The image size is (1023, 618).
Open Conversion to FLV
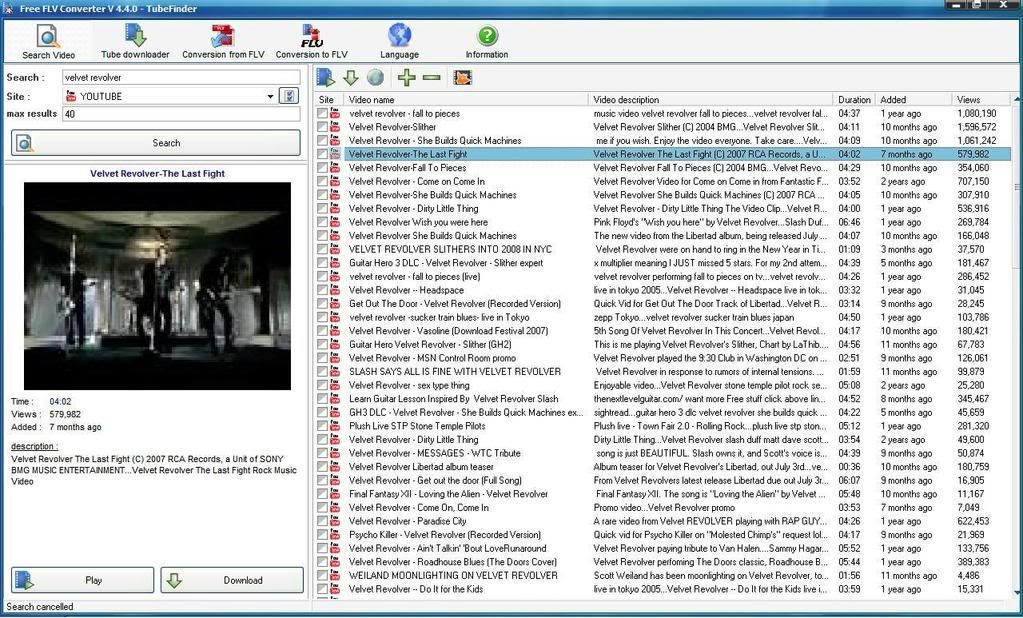312,42
